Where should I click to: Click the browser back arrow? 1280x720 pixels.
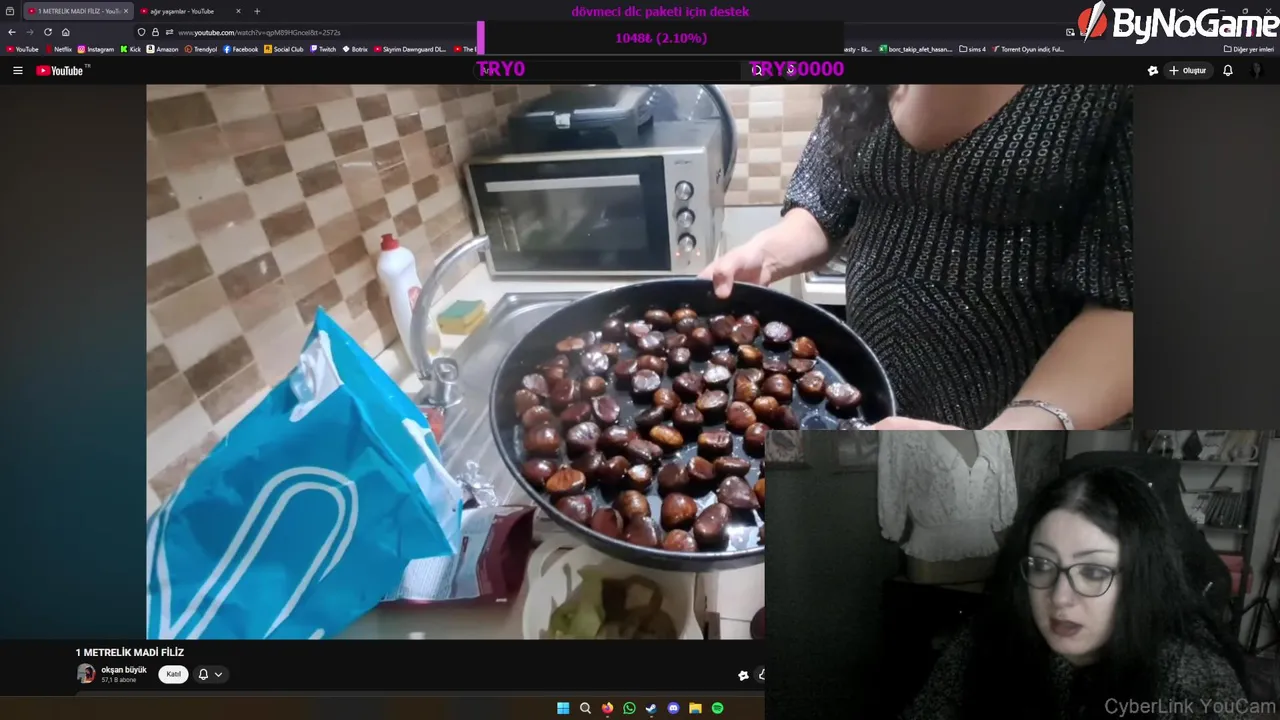11,32
